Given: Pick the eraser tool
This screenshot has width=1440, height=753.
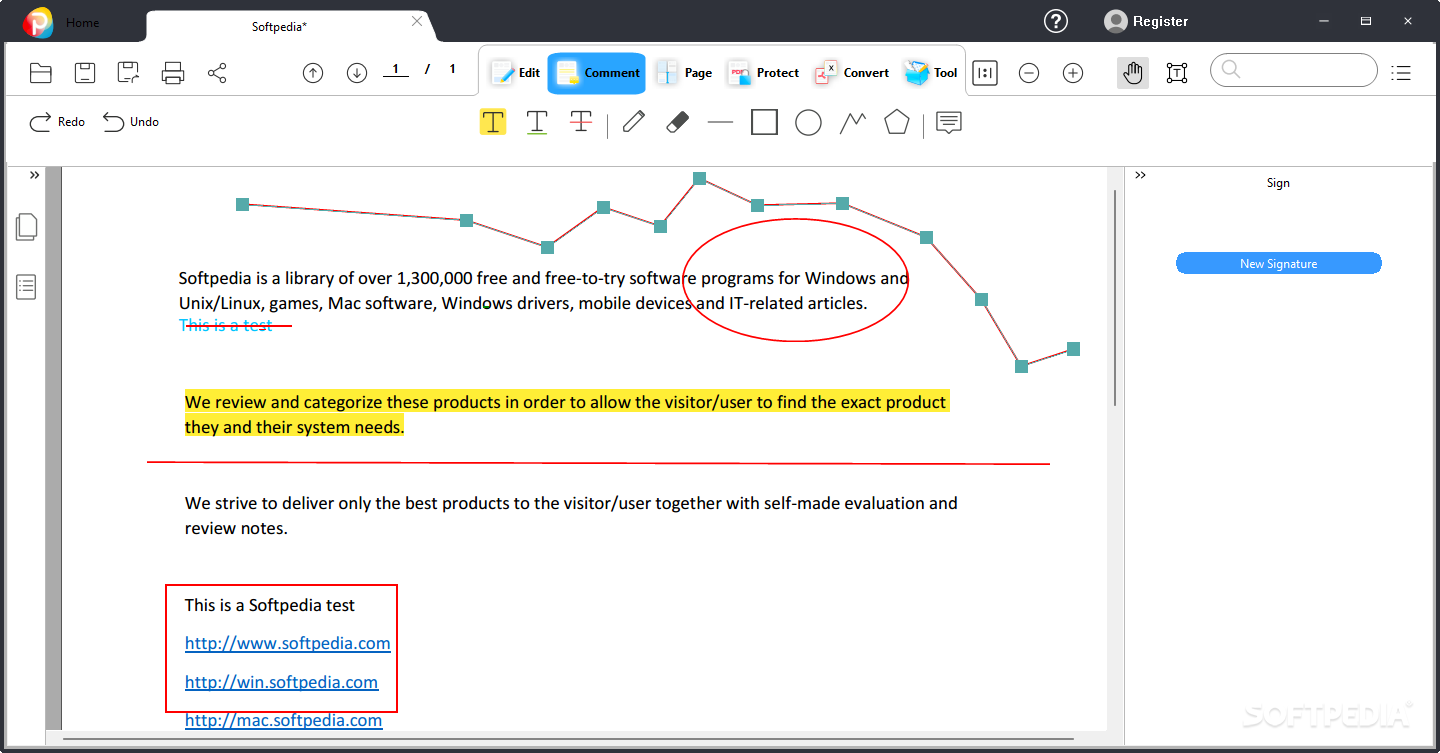Looking at the screenshot, I should click(x=677, y=122).
